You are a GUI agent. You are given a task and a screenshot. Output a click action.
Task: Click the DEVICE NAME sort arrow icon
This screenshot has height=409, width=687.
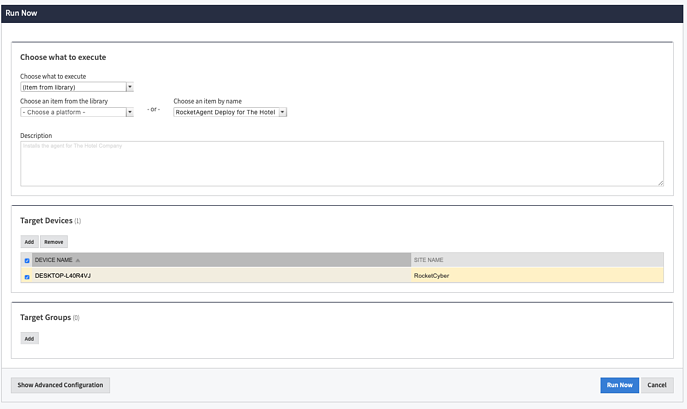pyautogui.click(x=78, y=260)
